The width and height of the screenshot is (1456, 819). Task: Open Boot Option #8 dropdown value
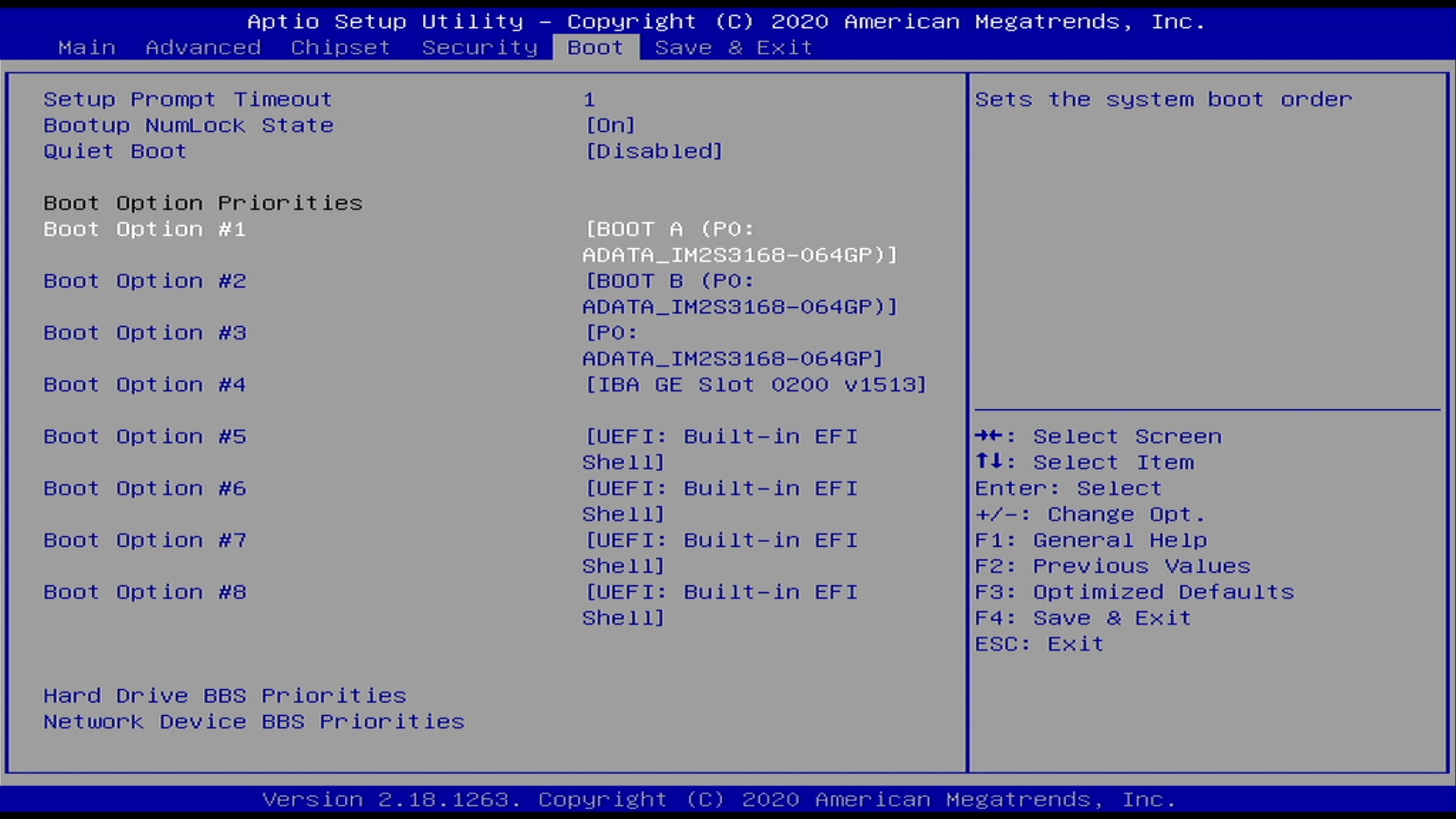(x=720, y=604)
